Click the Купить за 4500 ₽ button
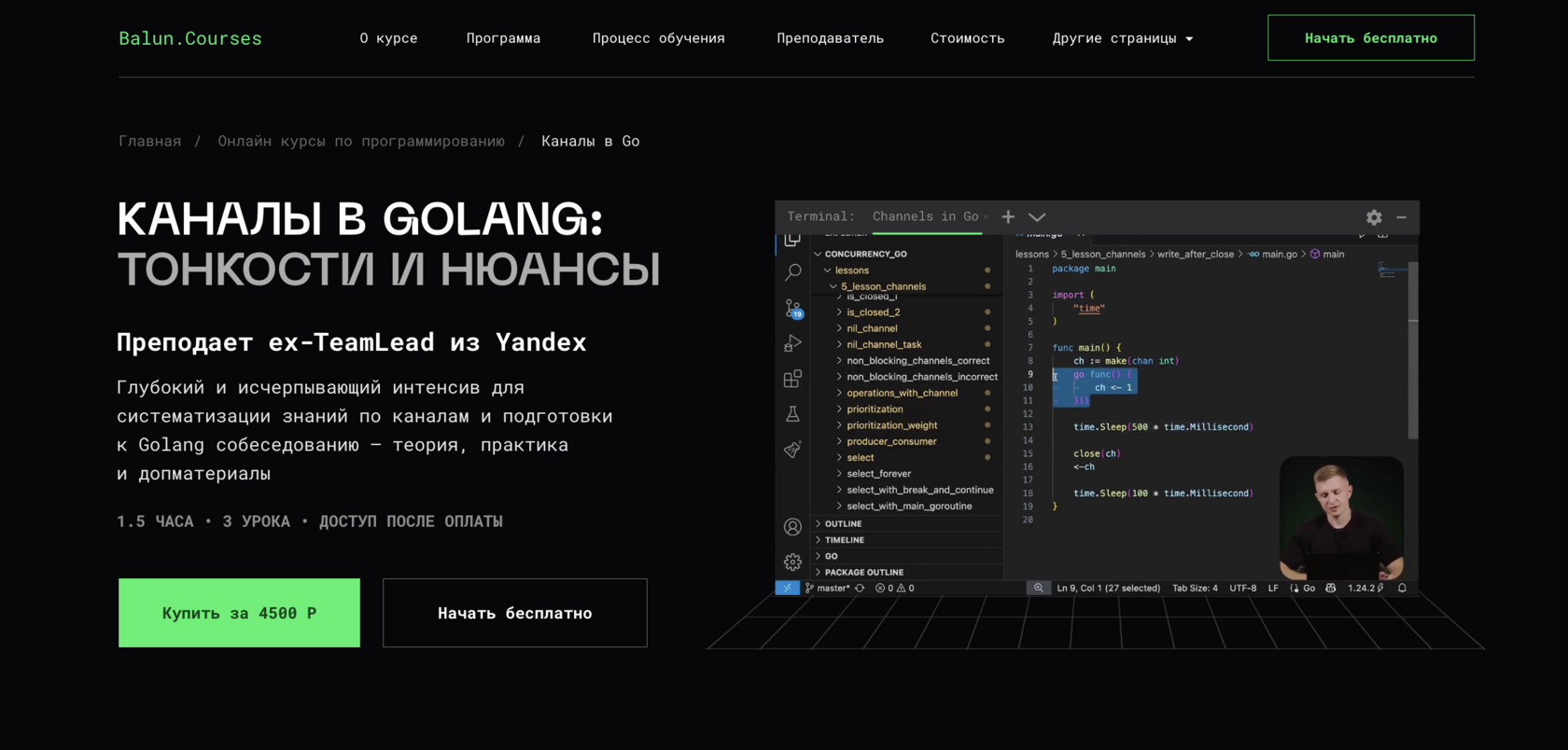This screenshot has height=750, width=1568. click(x=239, y=613)
